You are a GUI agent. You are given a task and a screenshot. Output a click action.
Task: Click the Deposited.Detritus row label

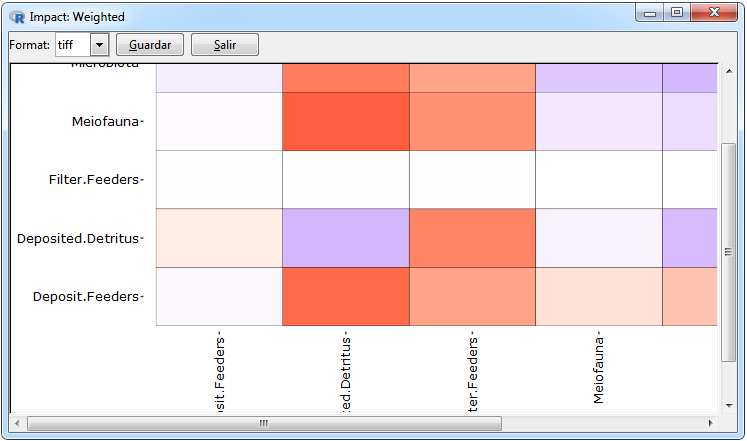click(x=80, y=238)
